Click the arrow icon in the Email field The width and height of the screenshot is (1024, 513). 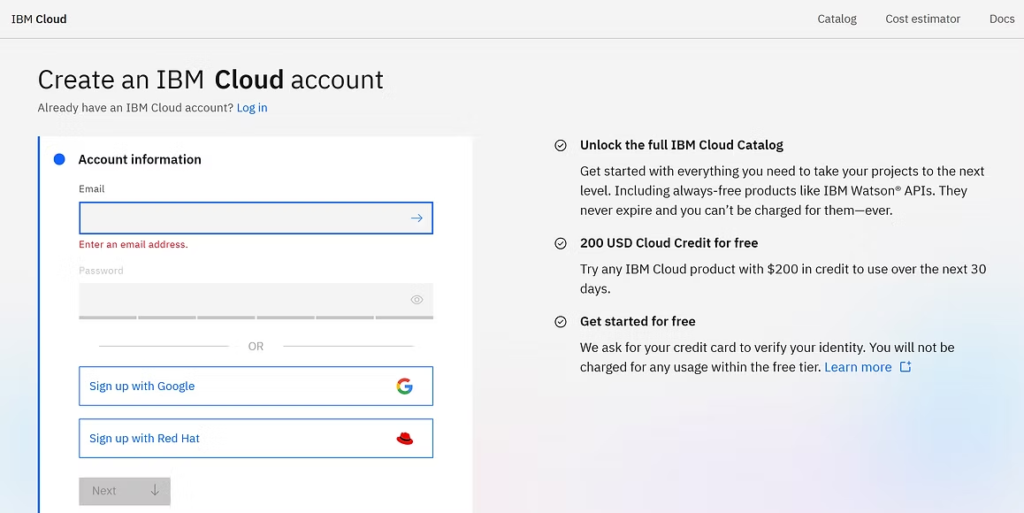pos(417,218)
